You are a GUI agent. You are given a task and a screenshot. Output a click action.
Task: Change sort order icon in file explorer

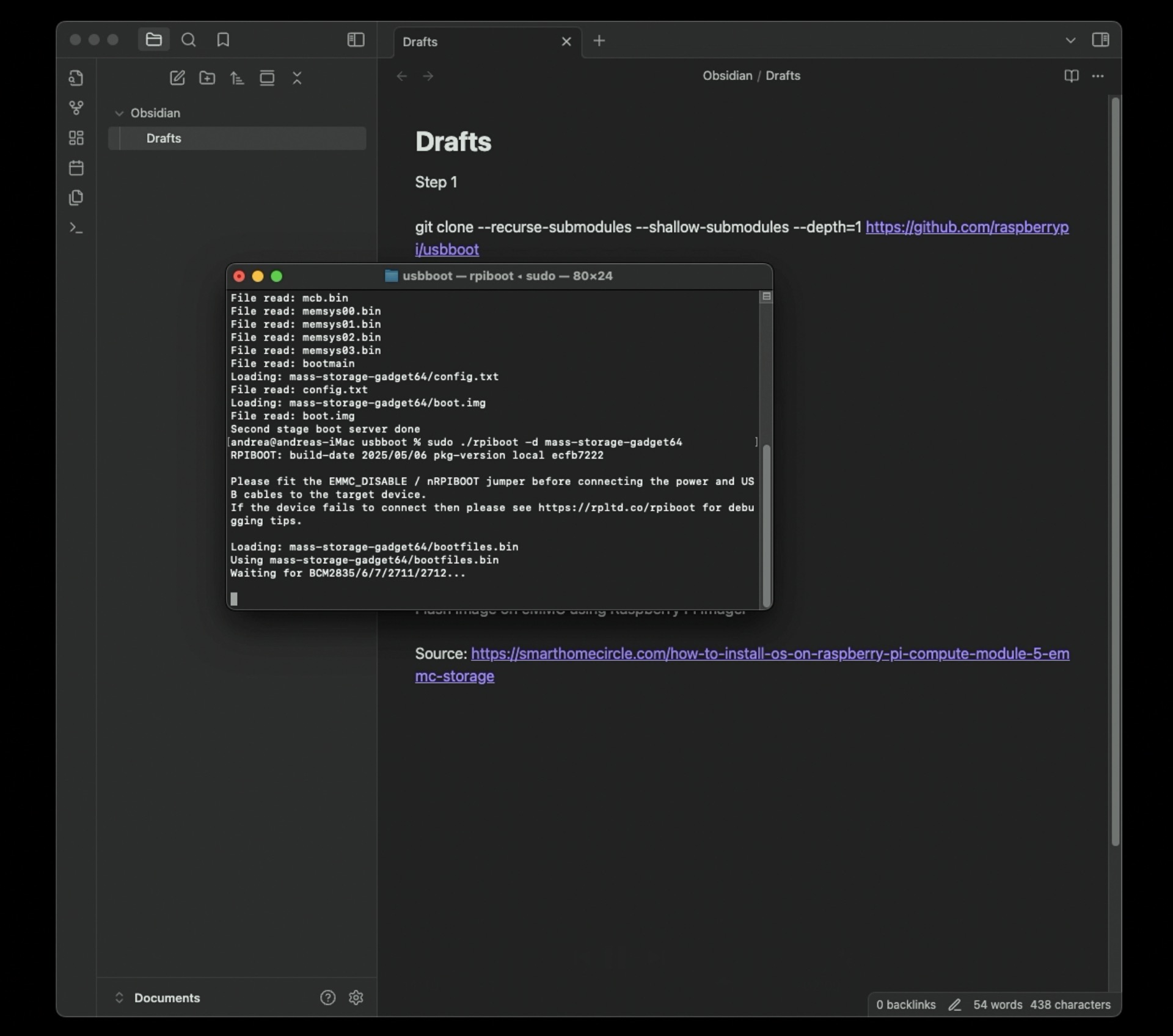pos(237,78)
